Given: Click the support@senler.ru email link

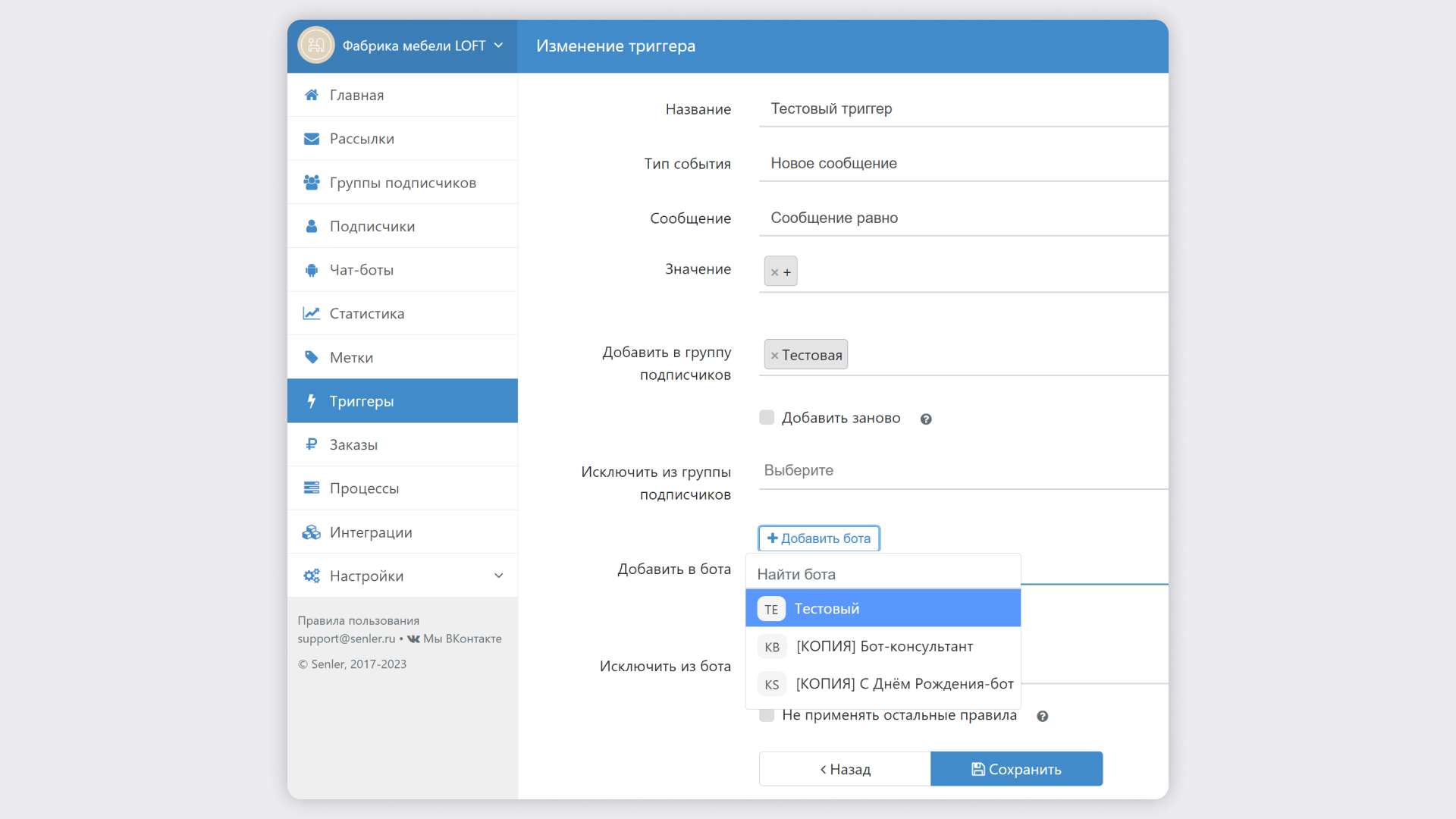Looking at the screenshot, I should 347,639.
